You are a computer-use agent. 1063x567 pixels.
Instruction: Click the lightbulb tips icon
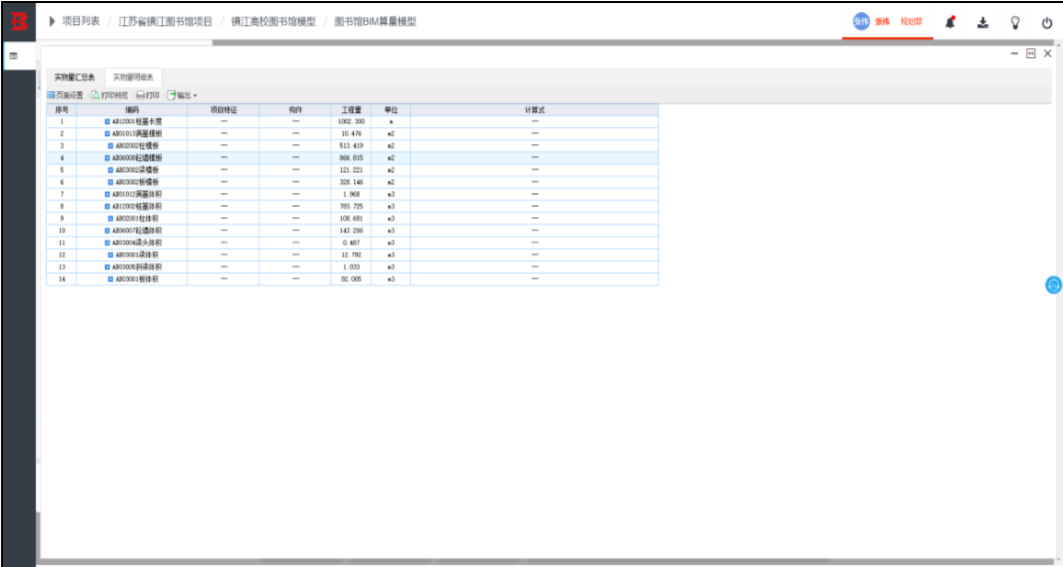click(x=1015, y=22)
